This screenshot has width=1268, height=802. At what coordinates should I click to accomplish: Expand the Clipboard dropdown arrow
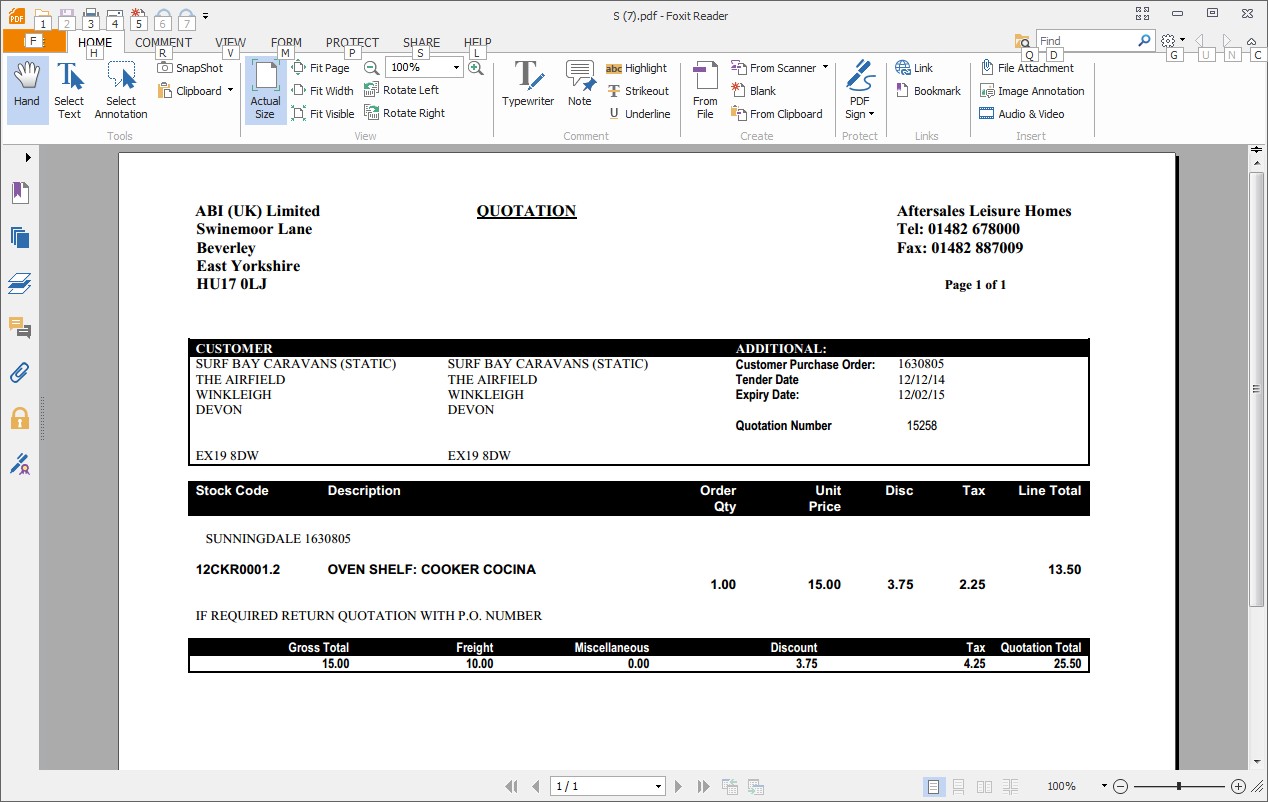point(230,91)
